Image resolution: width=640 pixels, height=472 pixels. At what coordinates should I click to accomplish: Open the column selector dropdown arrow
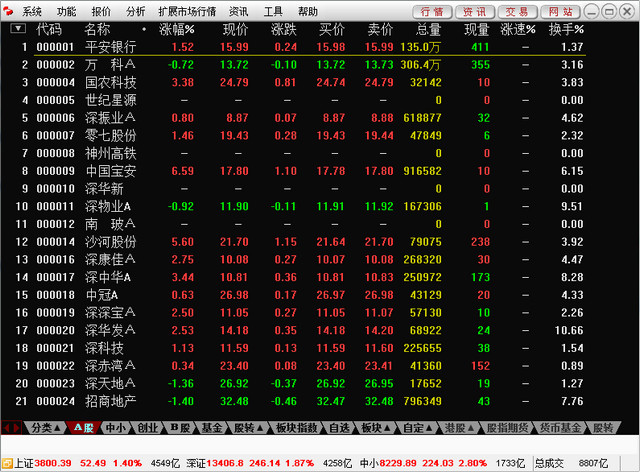(18, 29)
